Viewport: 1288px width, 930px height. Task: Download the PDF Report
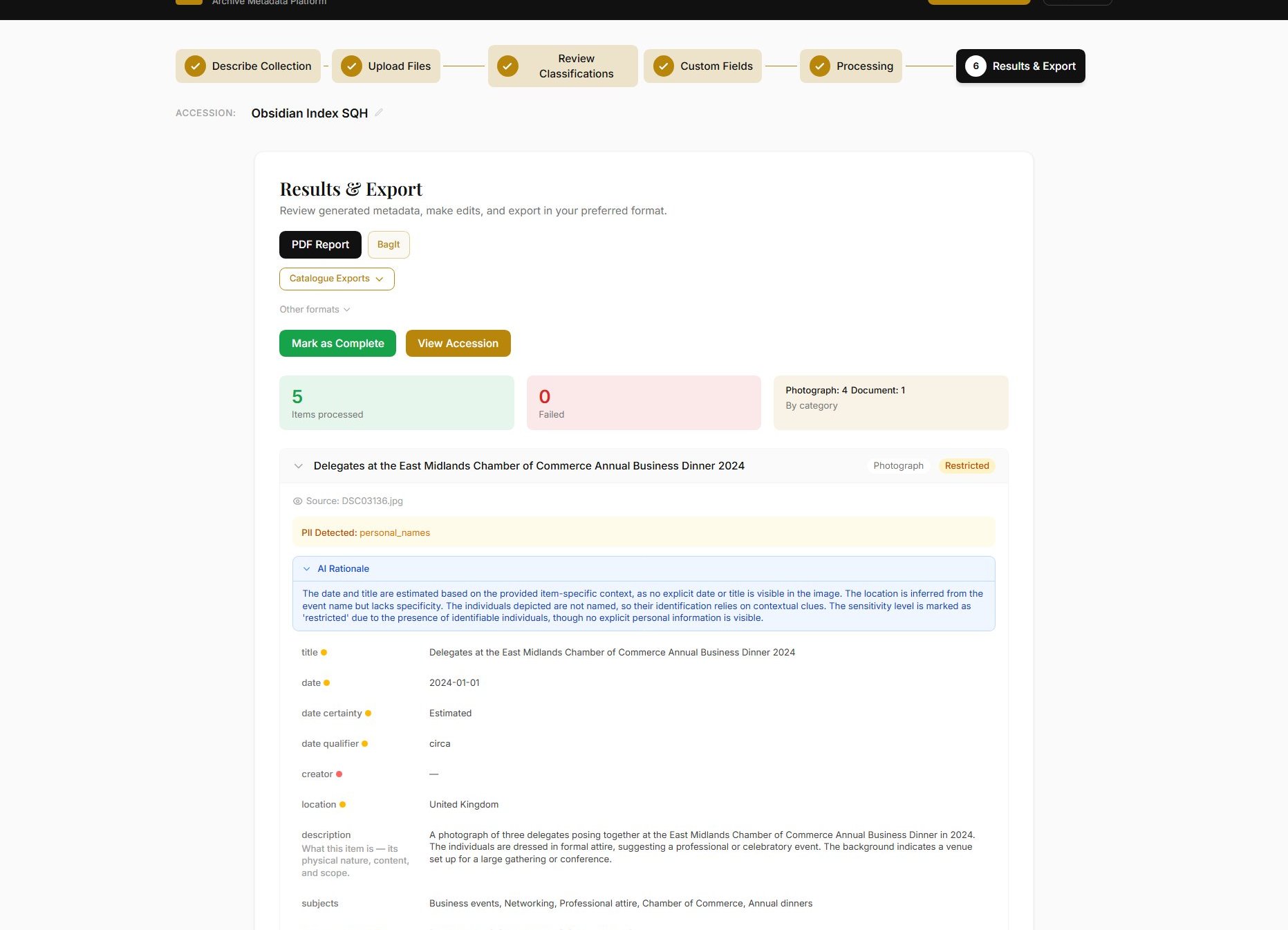pyautogui.click(x=320, y=245)
